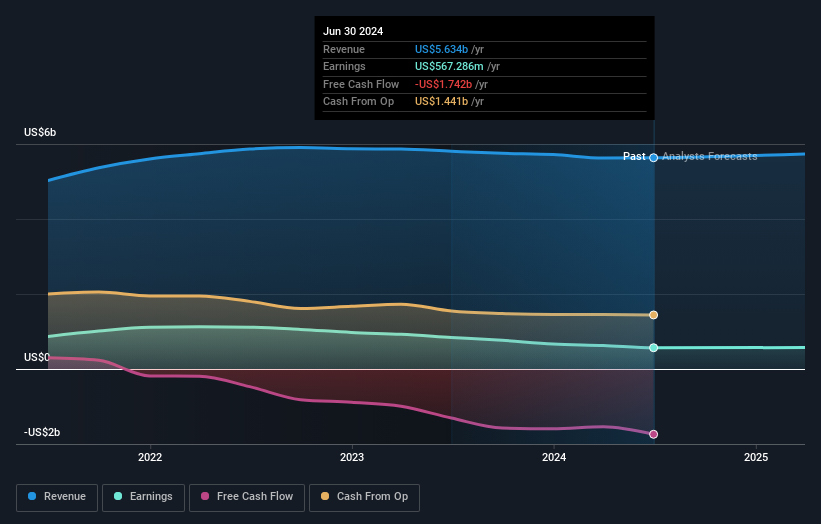Image resolution: width=821 pixels, height=524 pixels.
Task: Click the Cash From Op label in tooltip
Action: 358,102
